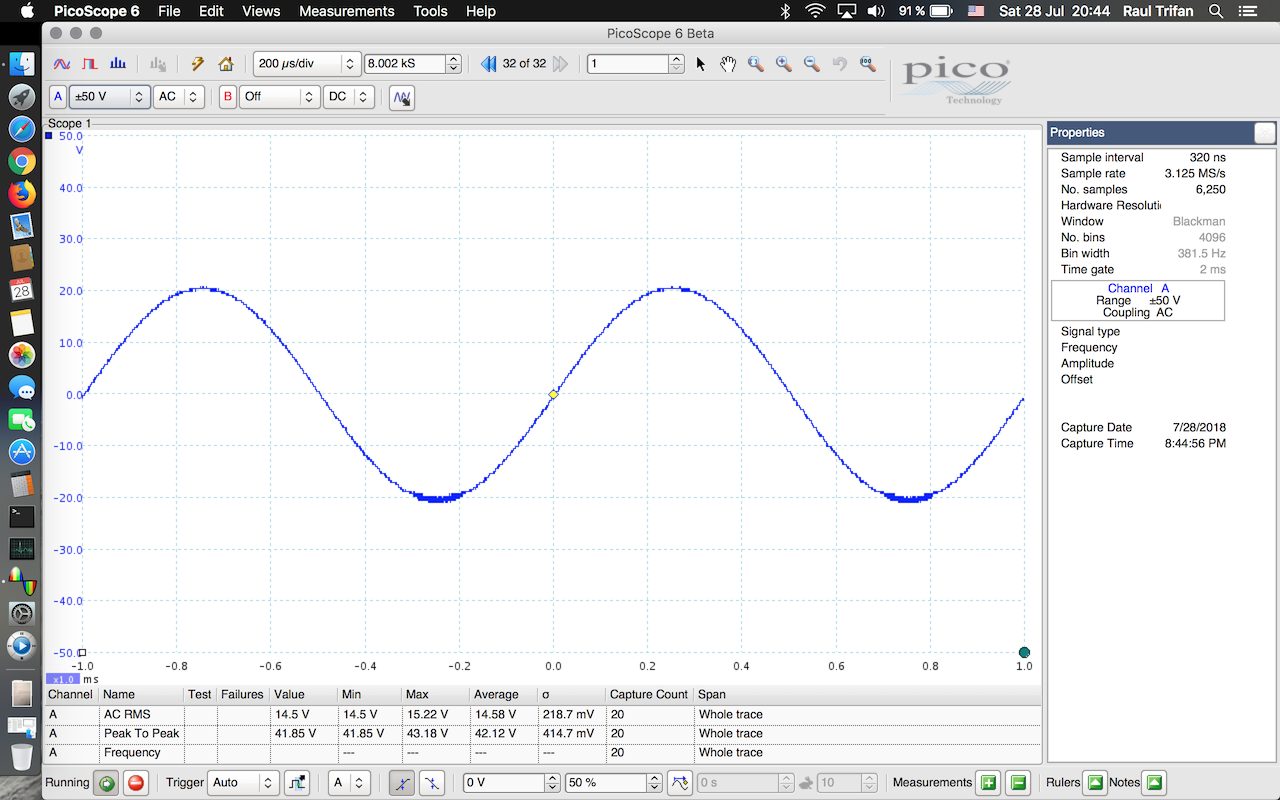Open timebase 200 µs/div dropdown

pos(306,64)
